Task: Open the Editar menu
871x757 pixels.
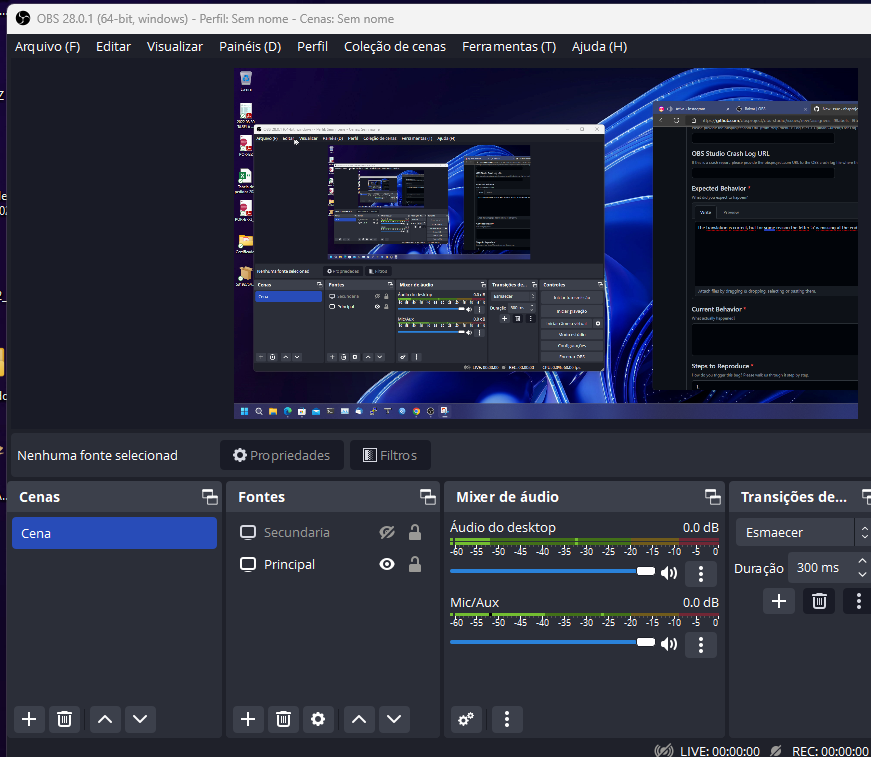Action: pyautogui.click(x=113, y=47)
